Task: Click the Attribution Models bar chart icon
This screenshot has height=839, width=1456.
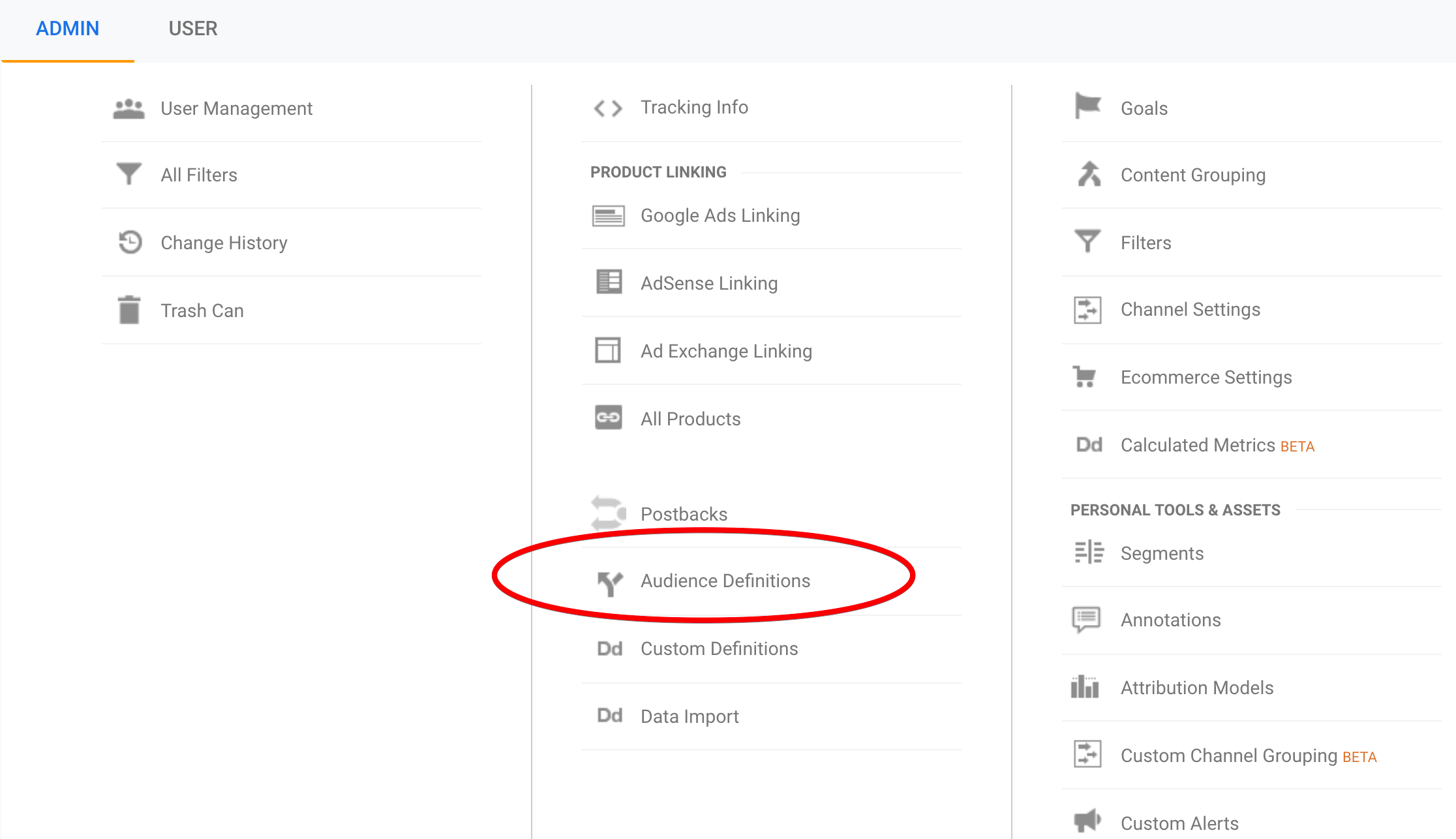Action: (1085, 687)
